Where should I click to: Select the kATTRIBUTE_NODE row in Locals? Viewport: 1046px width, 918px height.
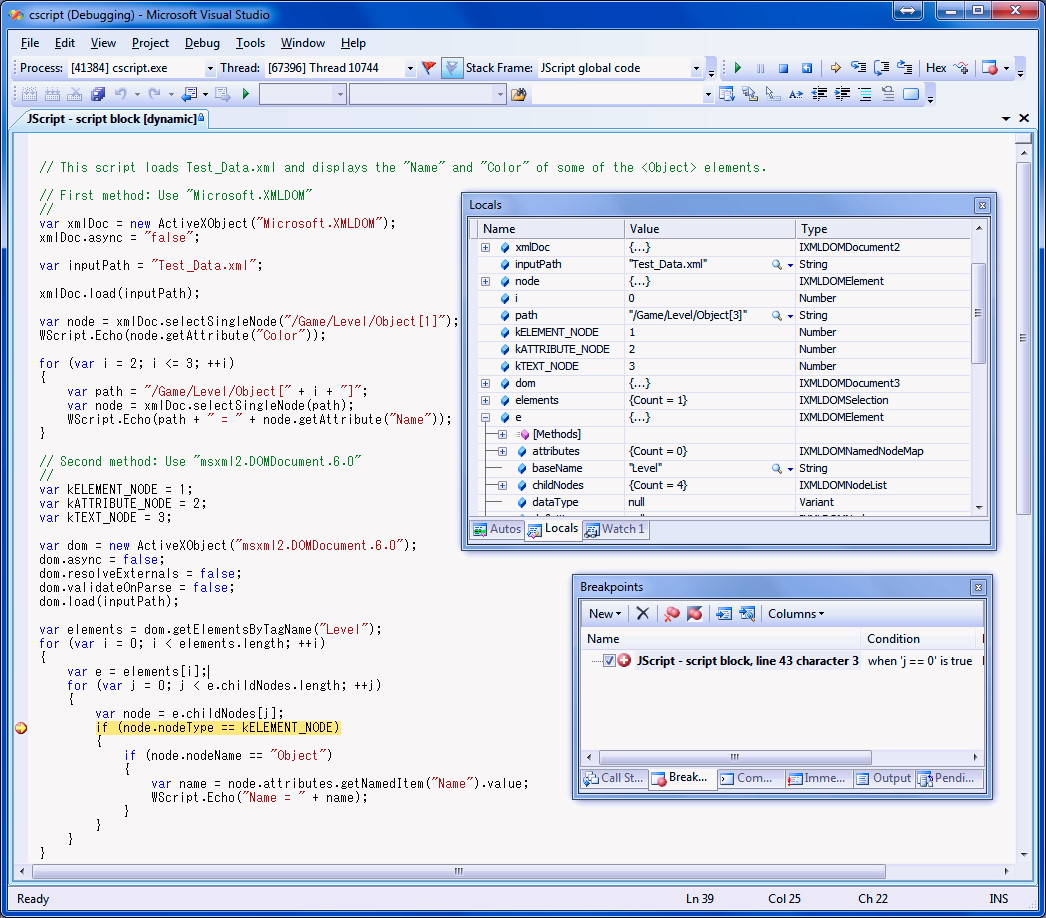click(x=724, y=350)
